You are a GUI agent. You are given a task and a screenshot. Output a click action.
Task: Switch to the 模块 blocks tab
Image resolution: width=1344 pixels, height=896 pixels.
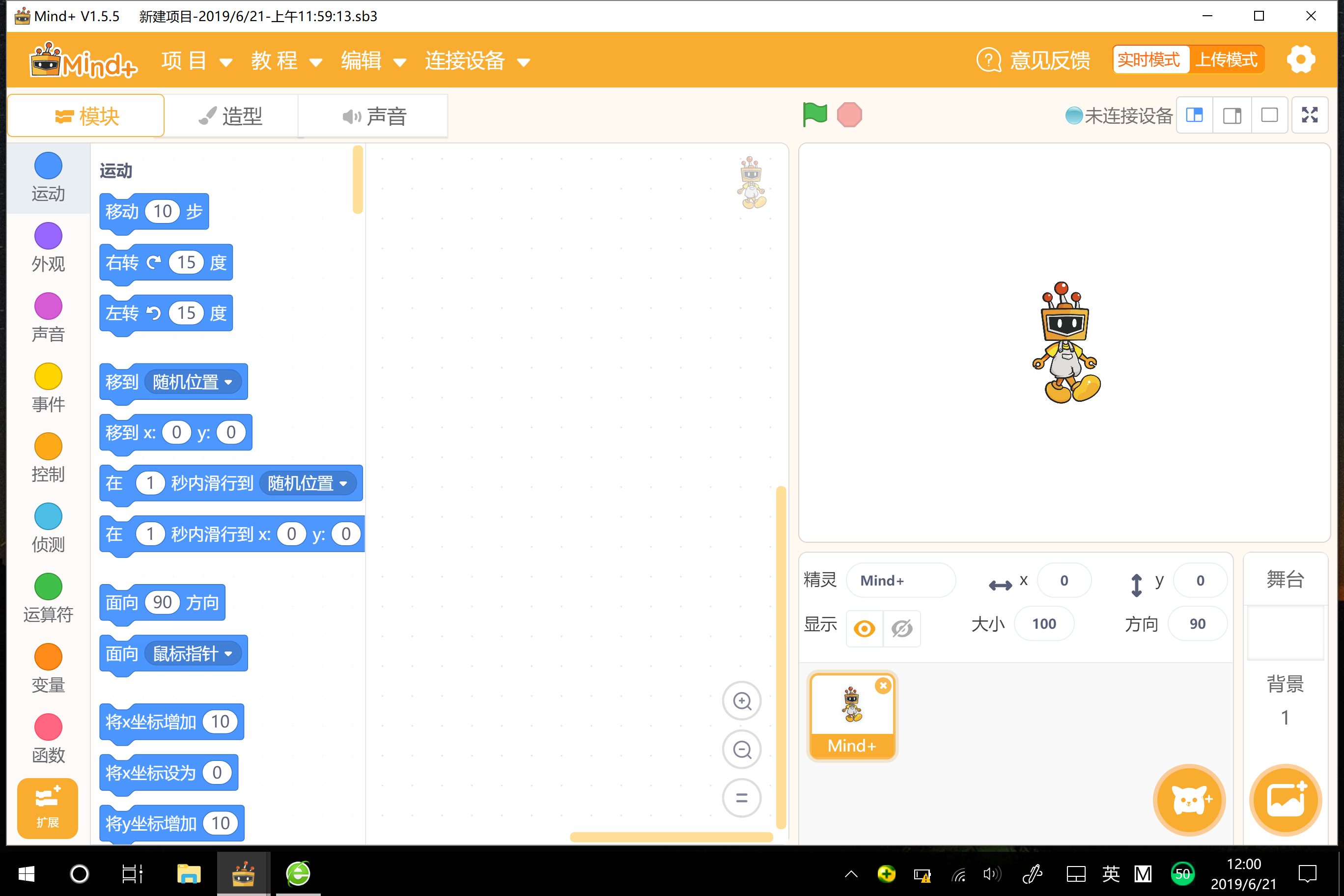click(86, 116)
